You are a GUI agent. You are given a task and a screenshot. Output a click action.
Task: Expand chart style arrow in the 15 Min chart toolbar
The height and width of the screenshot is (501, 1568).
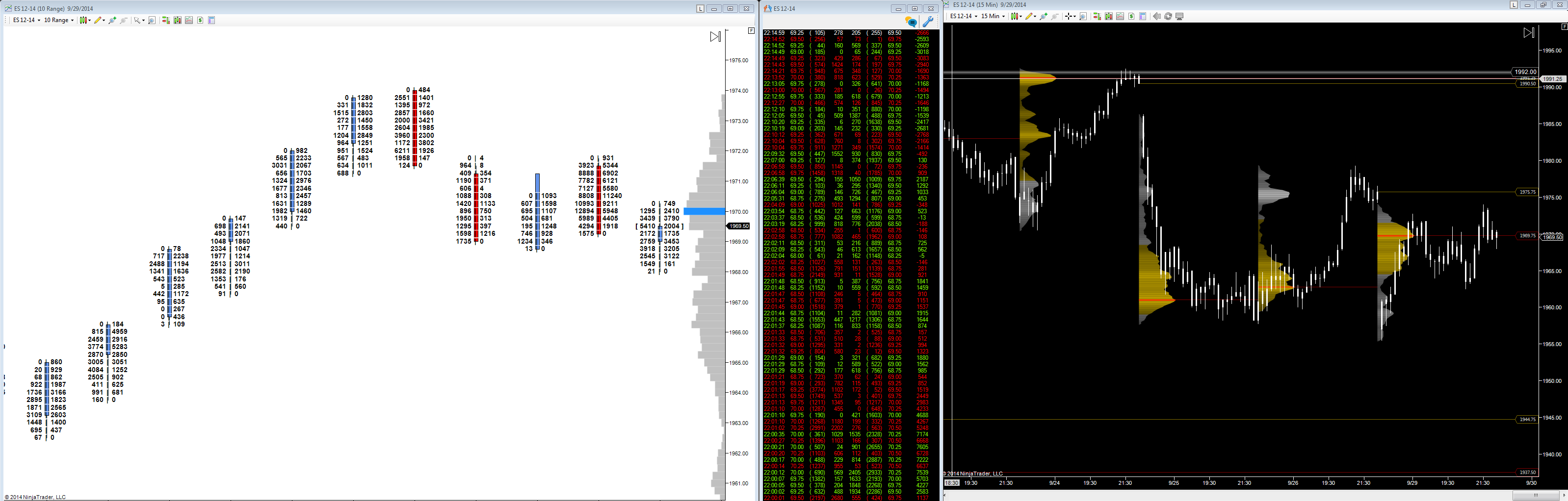coord(1020,16)
